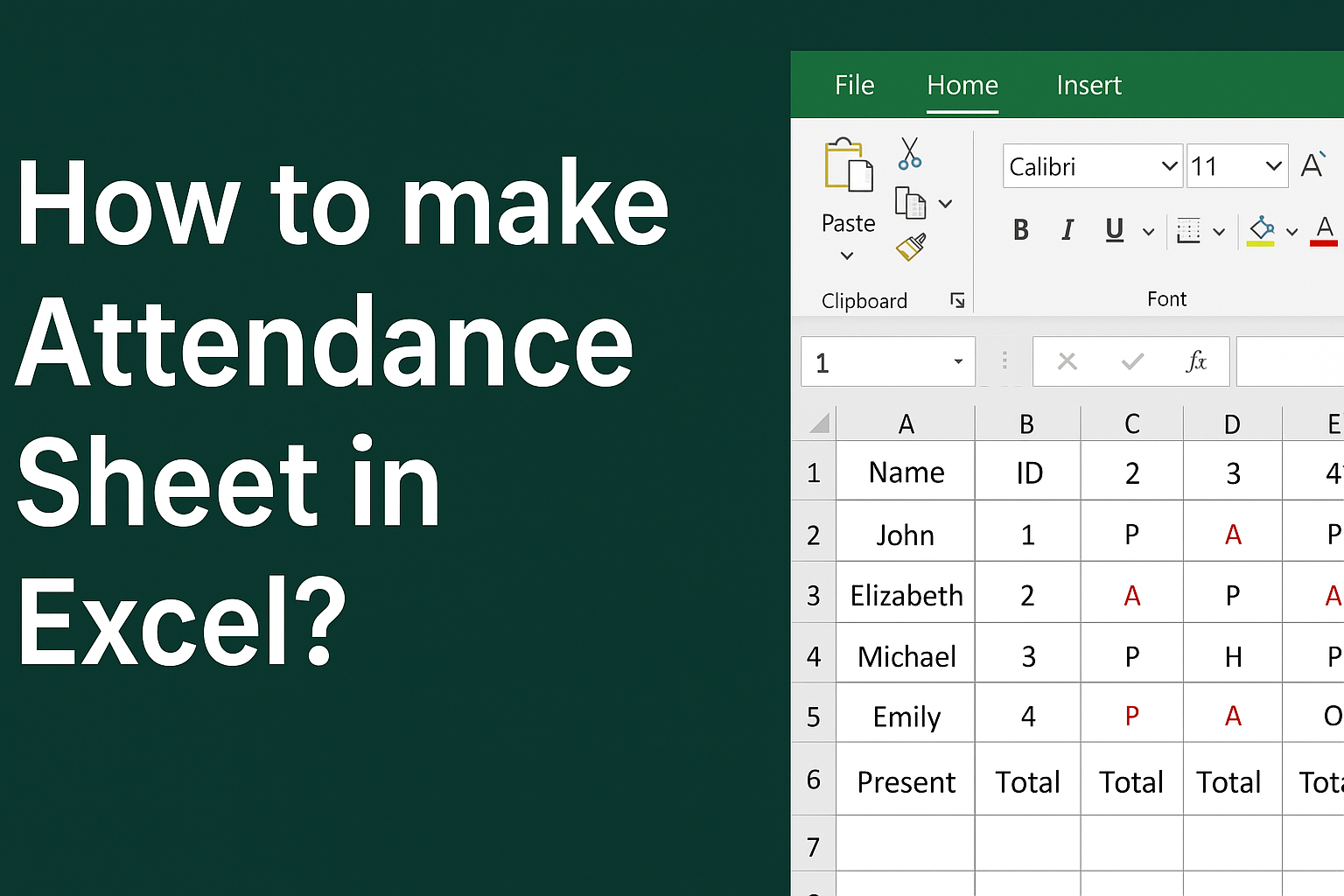The height and width of the screenshot is (896, 1344).
Task: Open the Calibri font dropdown
Action: tap(1170, 166)
